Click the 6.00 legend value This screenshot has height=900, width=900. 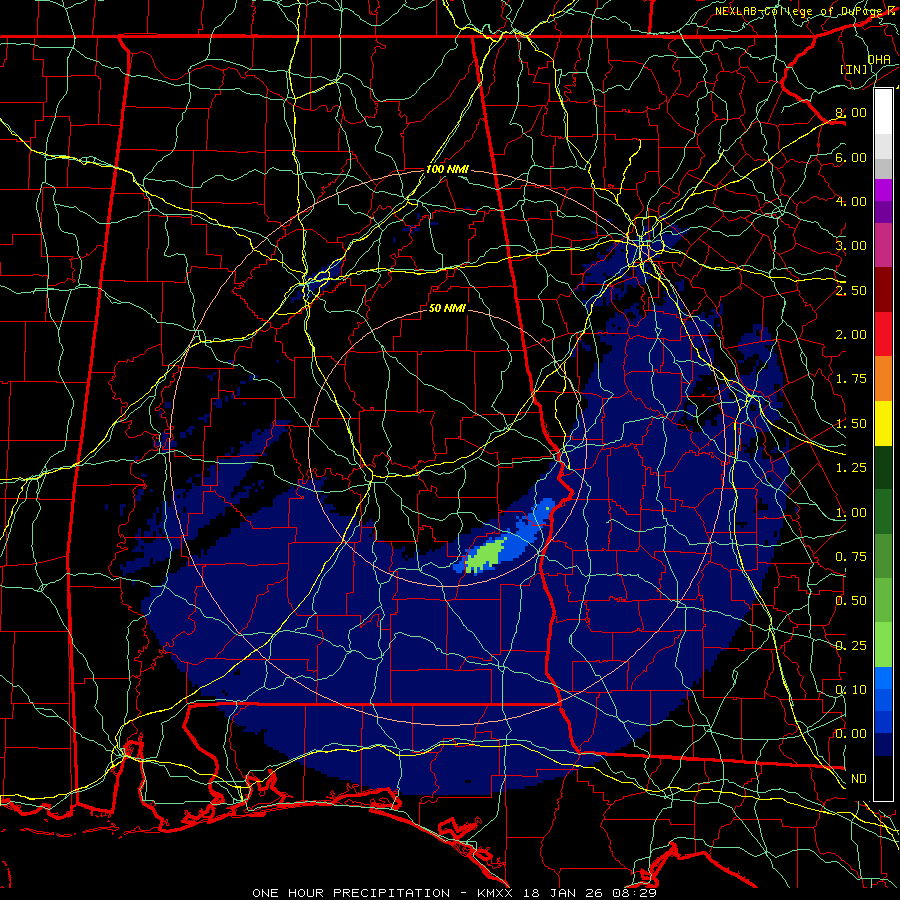(x=851, y=157)
